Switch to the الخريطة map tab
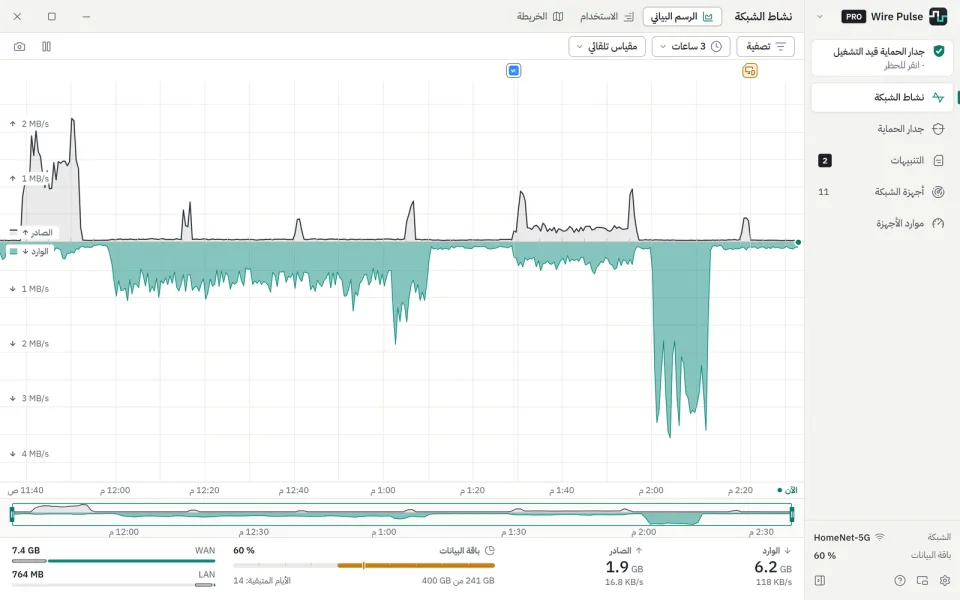This screenshot has width=960, height=600. click(540, 17)
